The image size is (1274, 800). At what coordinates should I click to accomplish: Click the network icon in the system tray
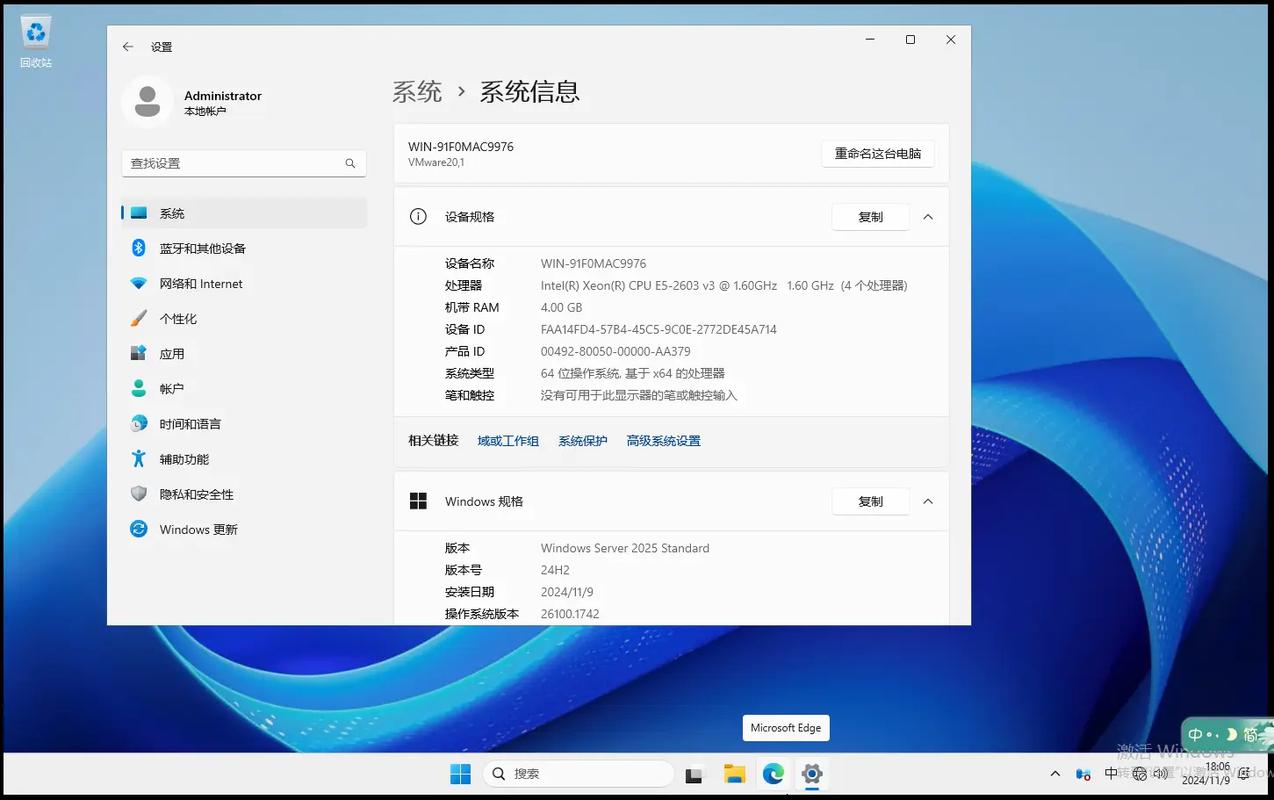1139,773
